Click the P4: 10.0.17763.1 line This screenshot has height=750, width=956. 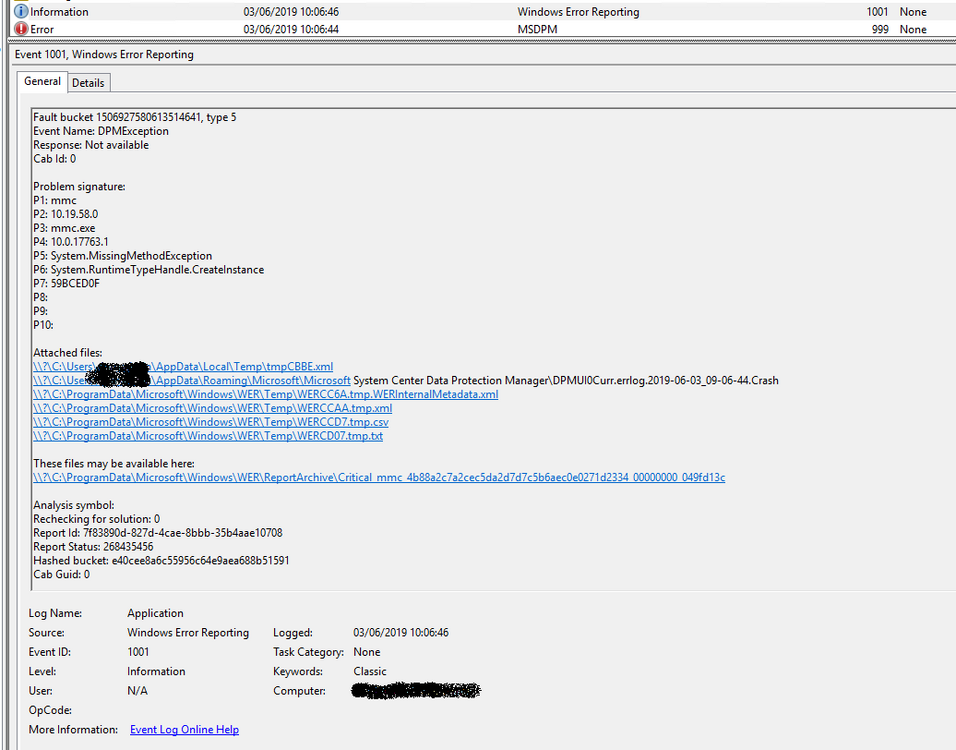pyautogui.click(x=71, y=242)
